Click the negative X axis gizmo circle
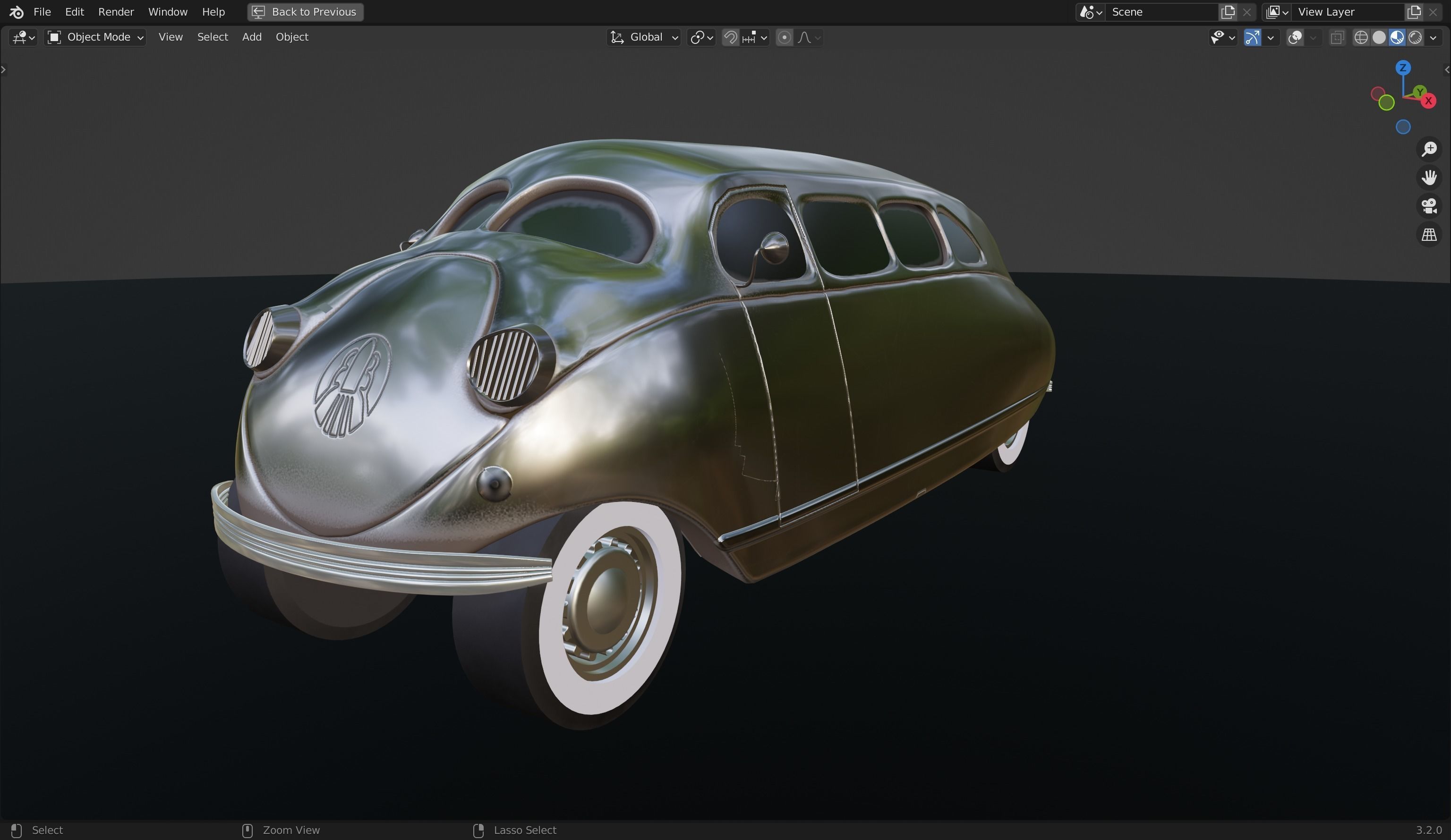 click(1377, 93)
